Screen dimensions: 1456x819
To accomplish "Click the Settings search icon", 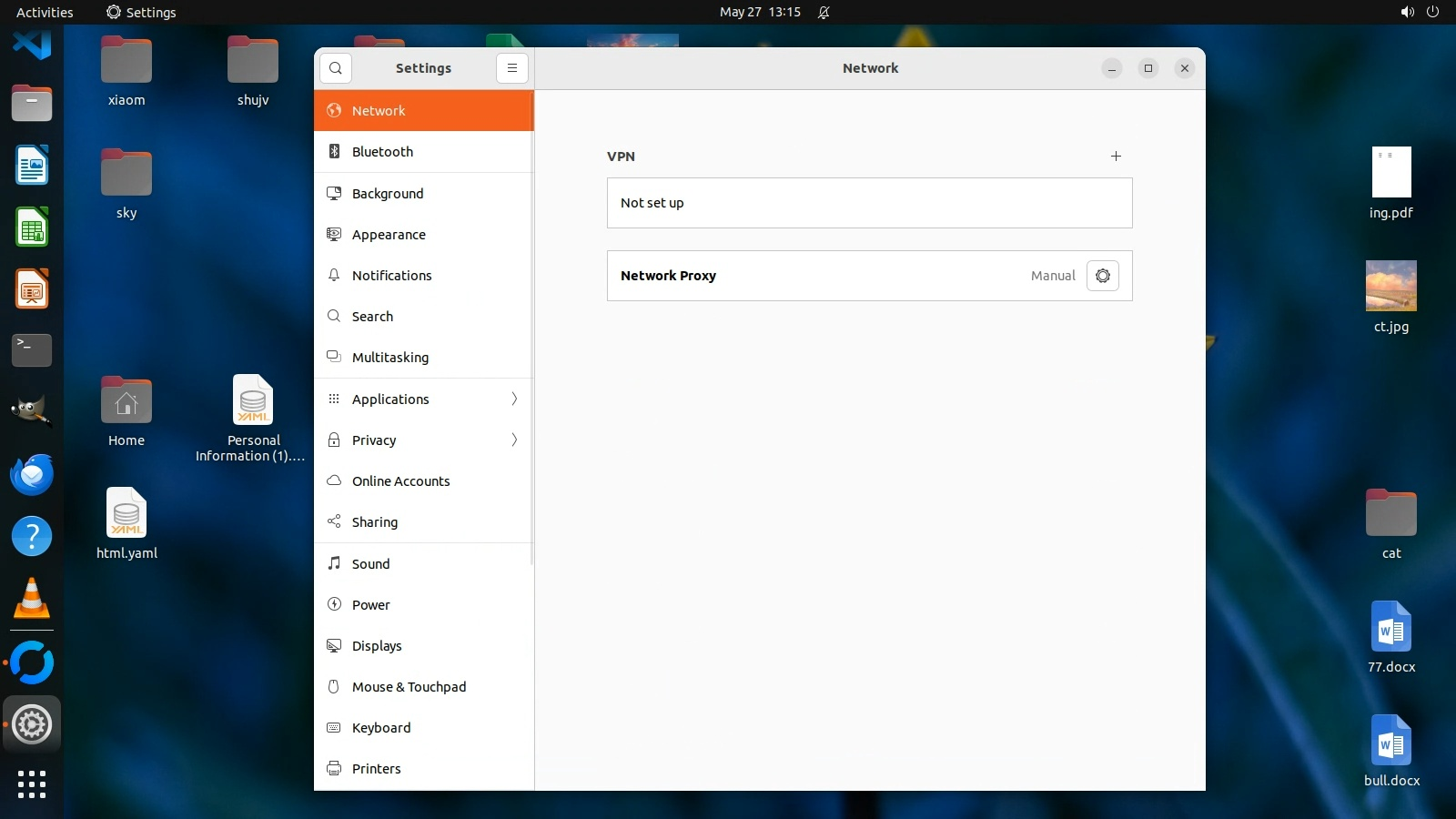I will (x=336, y=68).
